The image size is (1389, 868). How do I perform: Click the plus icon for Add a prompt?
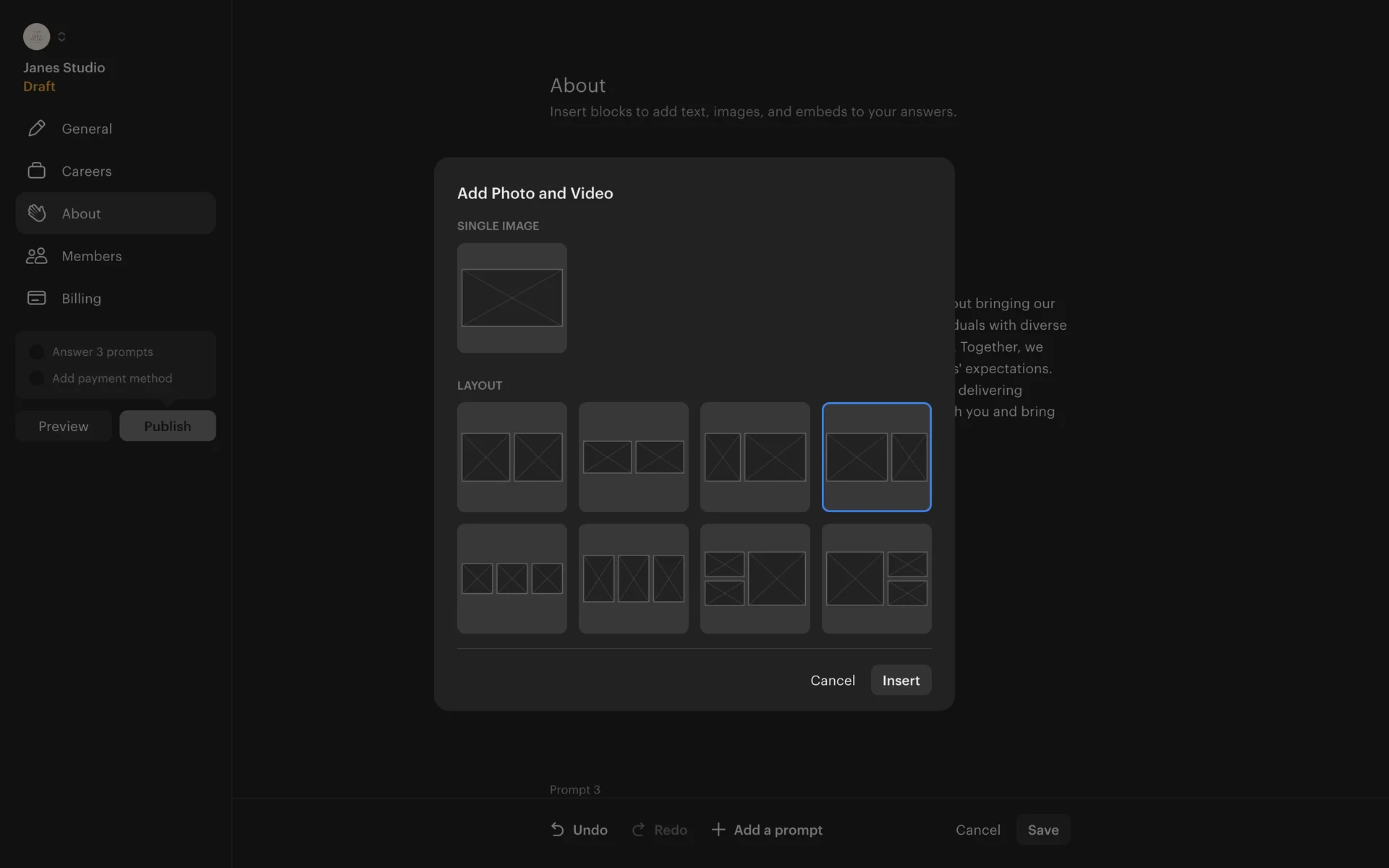click(x=718, y=830)
